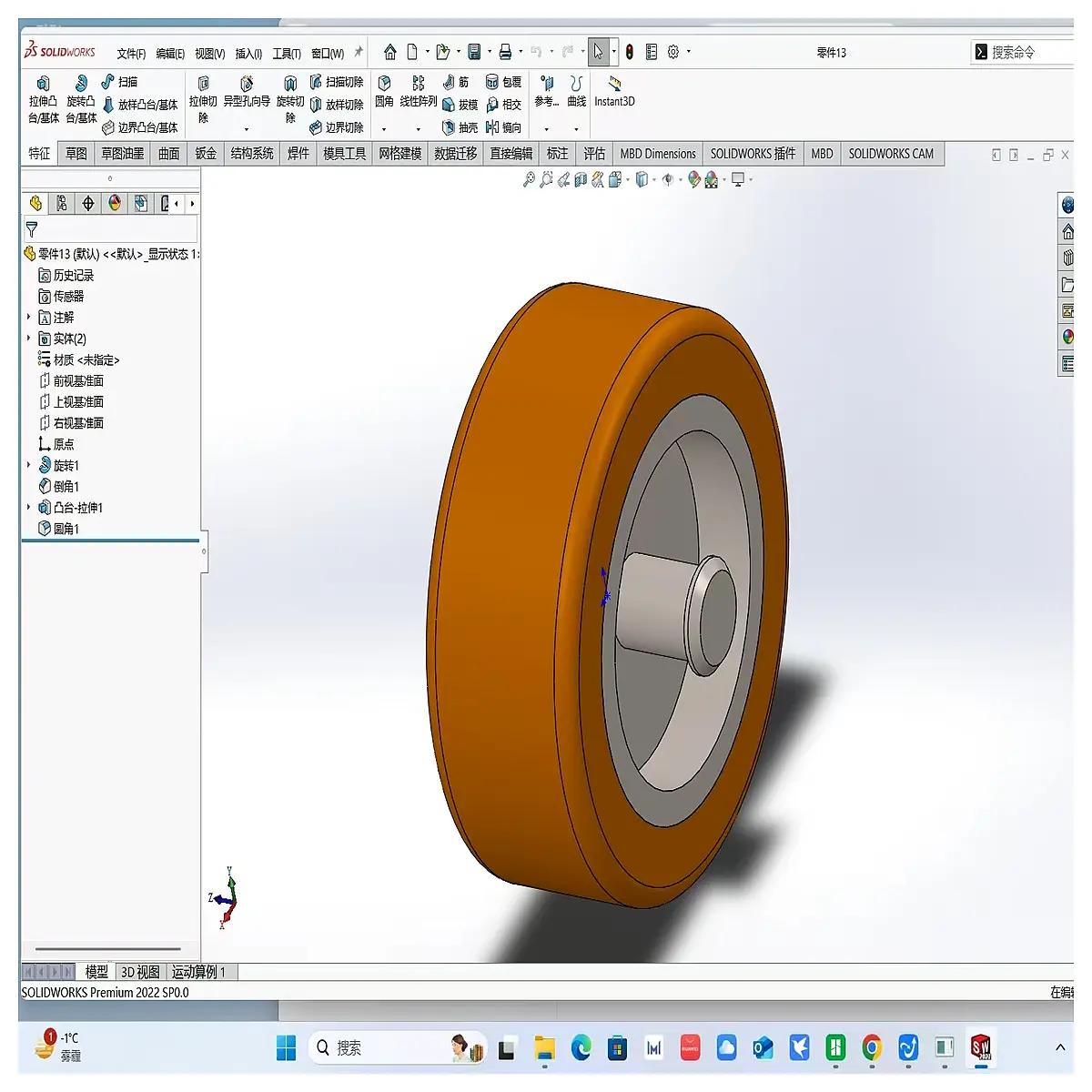Switch to the 曲面 tab
This screenshot has height=1092, width=1092.
tap(169, 154)
